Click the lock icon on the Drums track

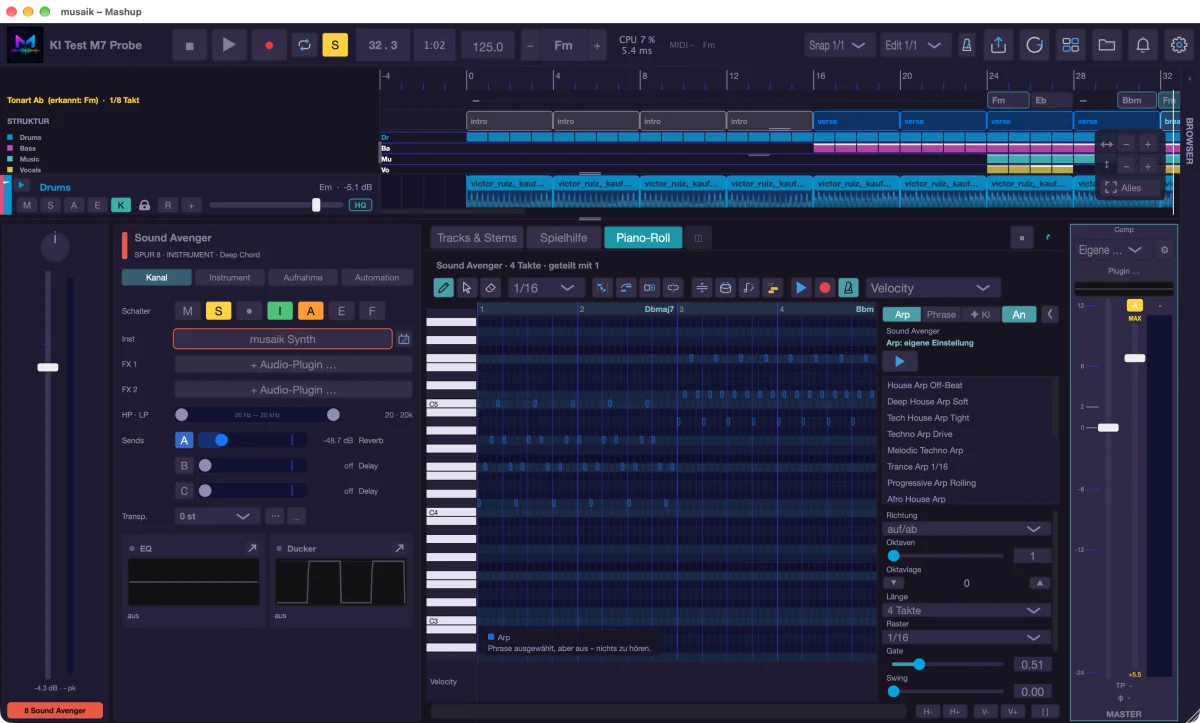point(145,205)
